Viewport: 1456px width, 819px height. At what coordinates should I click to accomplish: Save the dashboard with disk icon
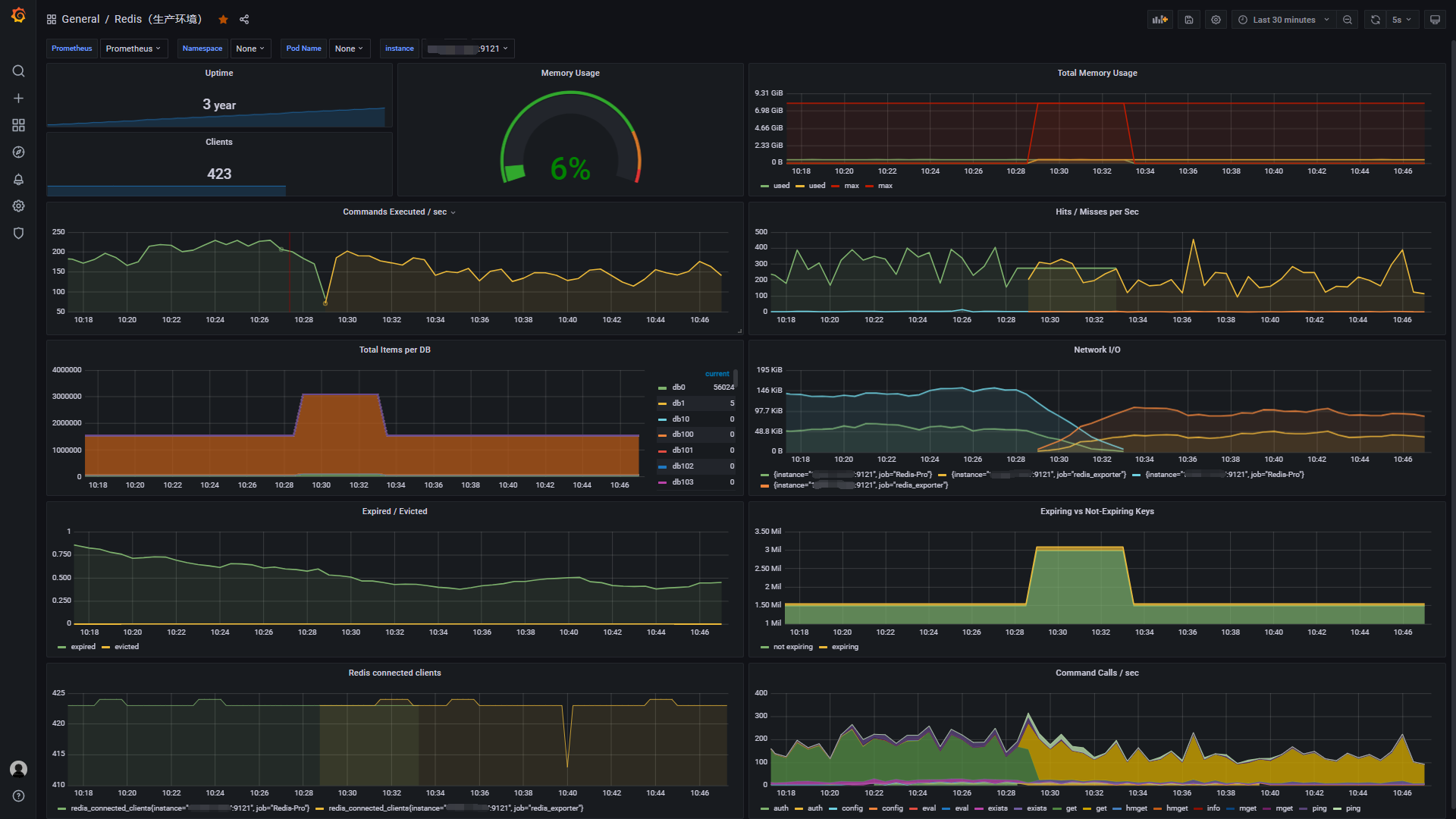pyautogui.click(x=1189, y=20)
